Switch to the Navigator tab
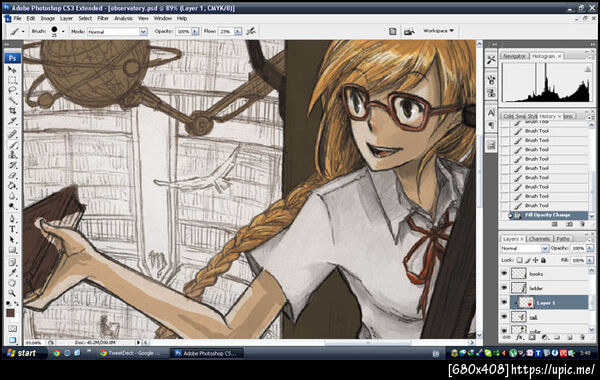Image resolution: width=600 pixels, height=380 pixels. pos(514,56)
